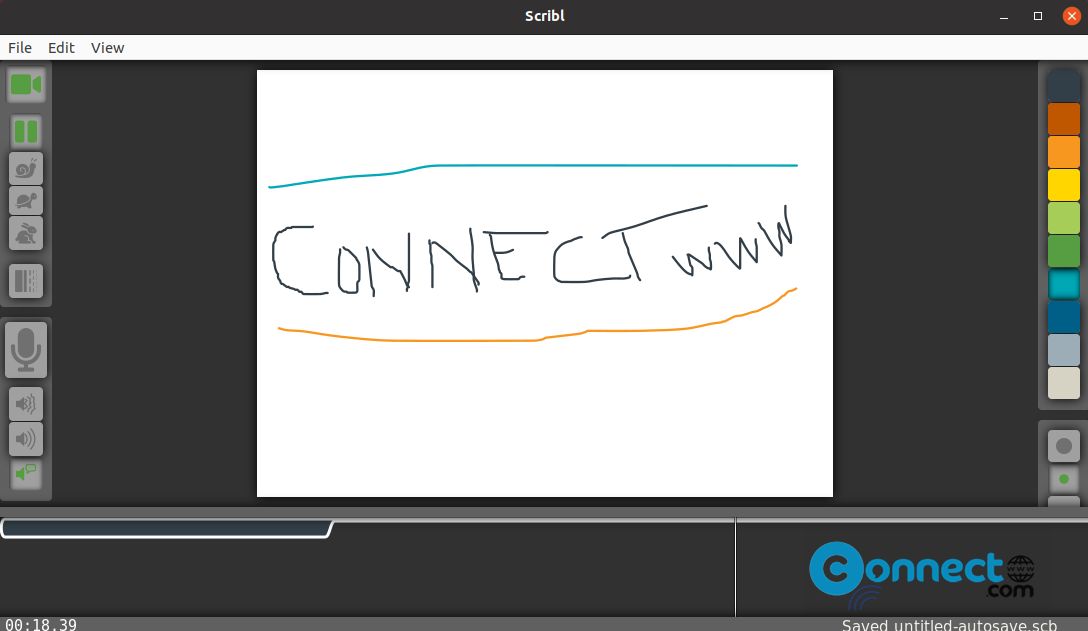This screenshot has width=1088, height=631.
Task: Click the striped columns icon in left toolbar
Action: (x=26, y=281)
